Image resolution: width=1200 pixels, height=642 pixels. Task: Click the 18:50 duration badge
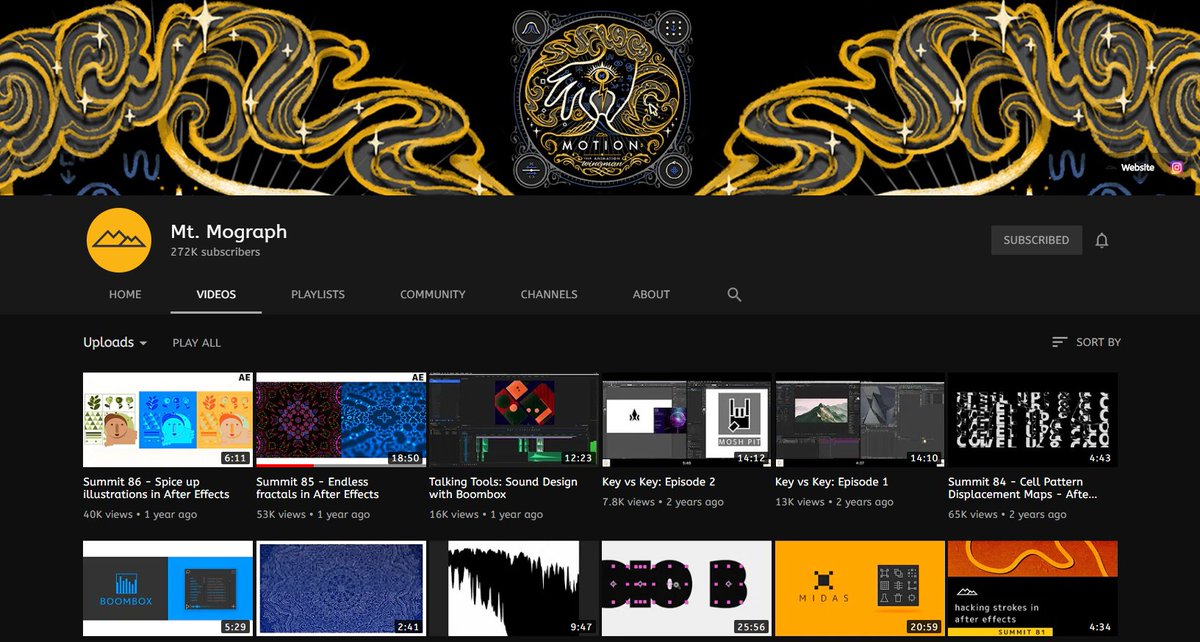(x=406, y=458)
